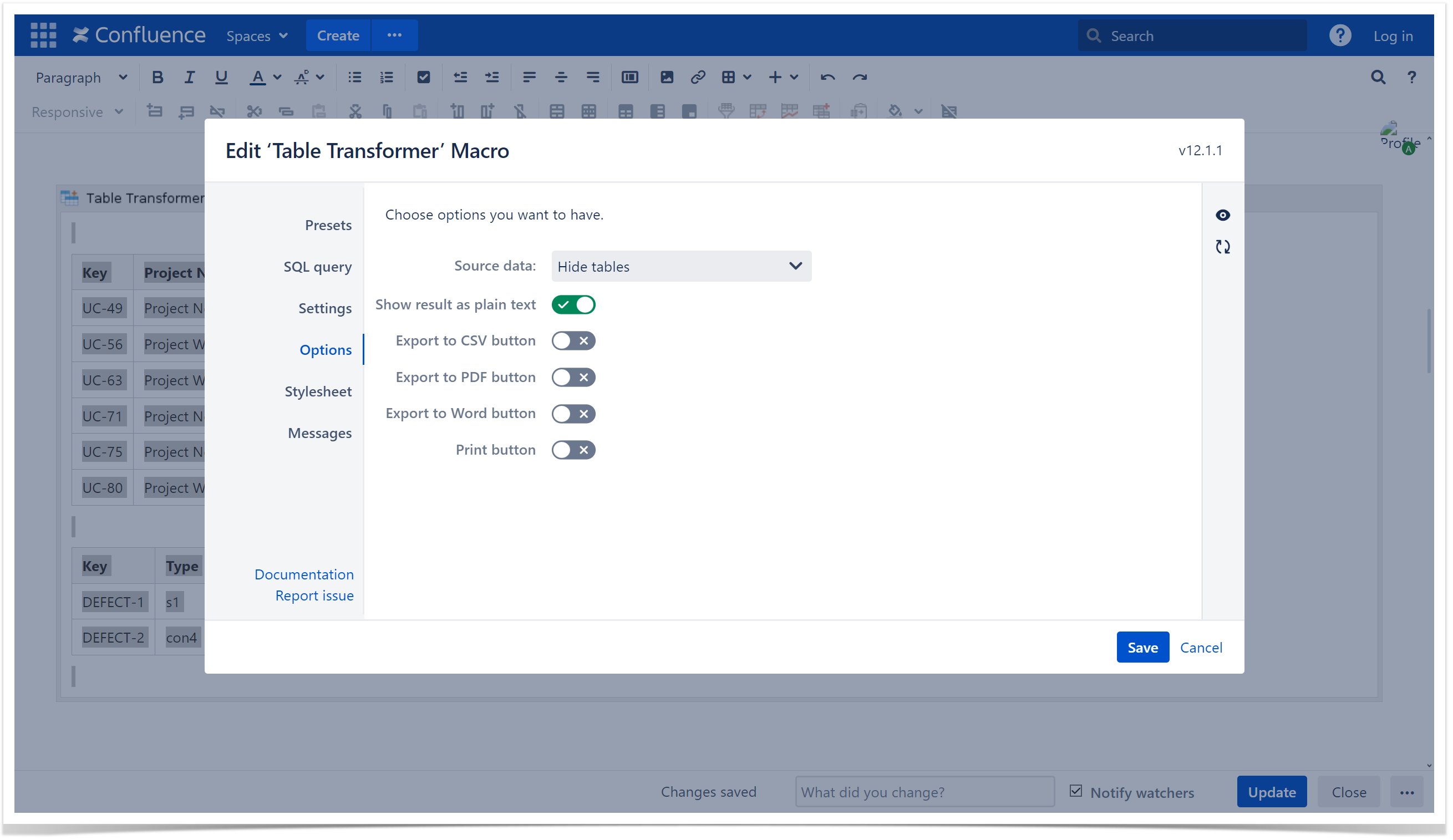Open the Documentation link
This screenshot has height=840, width=1453.
tap(304, 574)
